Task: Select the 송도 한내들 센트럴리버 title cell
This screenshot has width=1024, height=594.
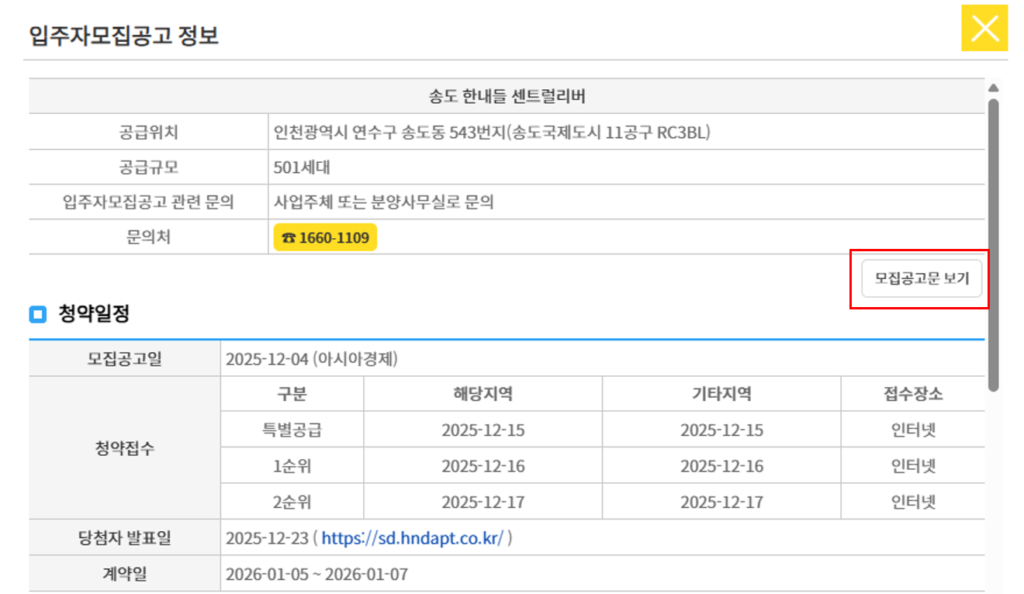Action: click(x=512, y=95)
